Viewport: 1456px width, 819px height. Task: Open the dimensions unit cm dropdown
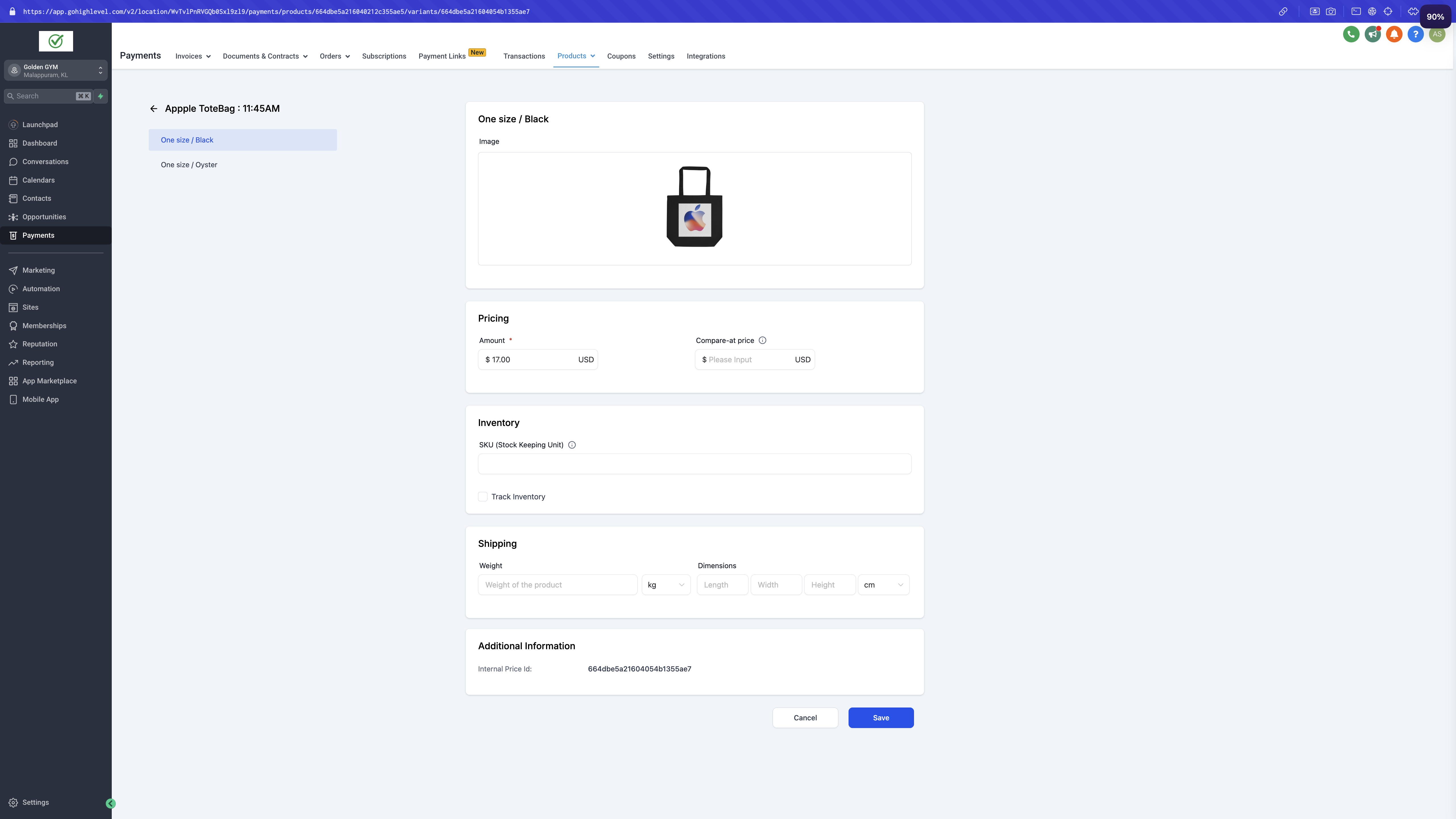coord(884,585)
